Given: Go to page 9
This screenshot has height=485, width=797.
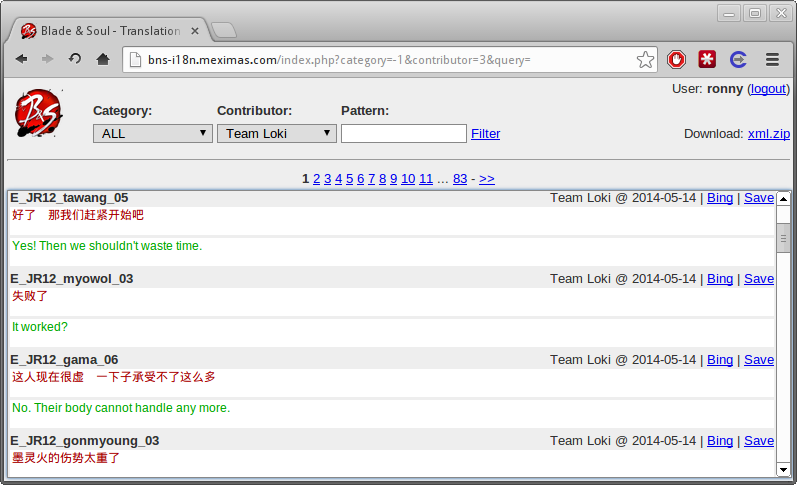Looking at the screenshot, I should click(x=393, y=179).
